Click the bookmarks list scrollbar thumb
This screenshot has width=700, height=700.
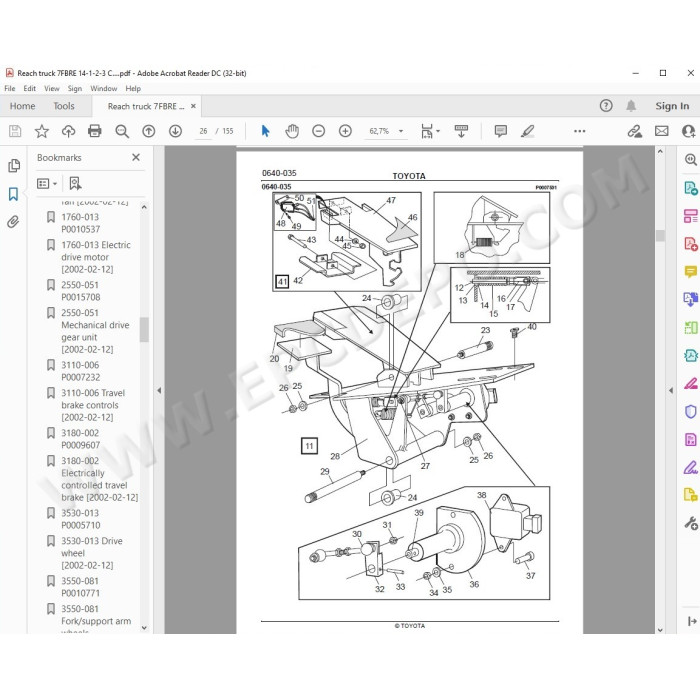[x=144, y=329]
